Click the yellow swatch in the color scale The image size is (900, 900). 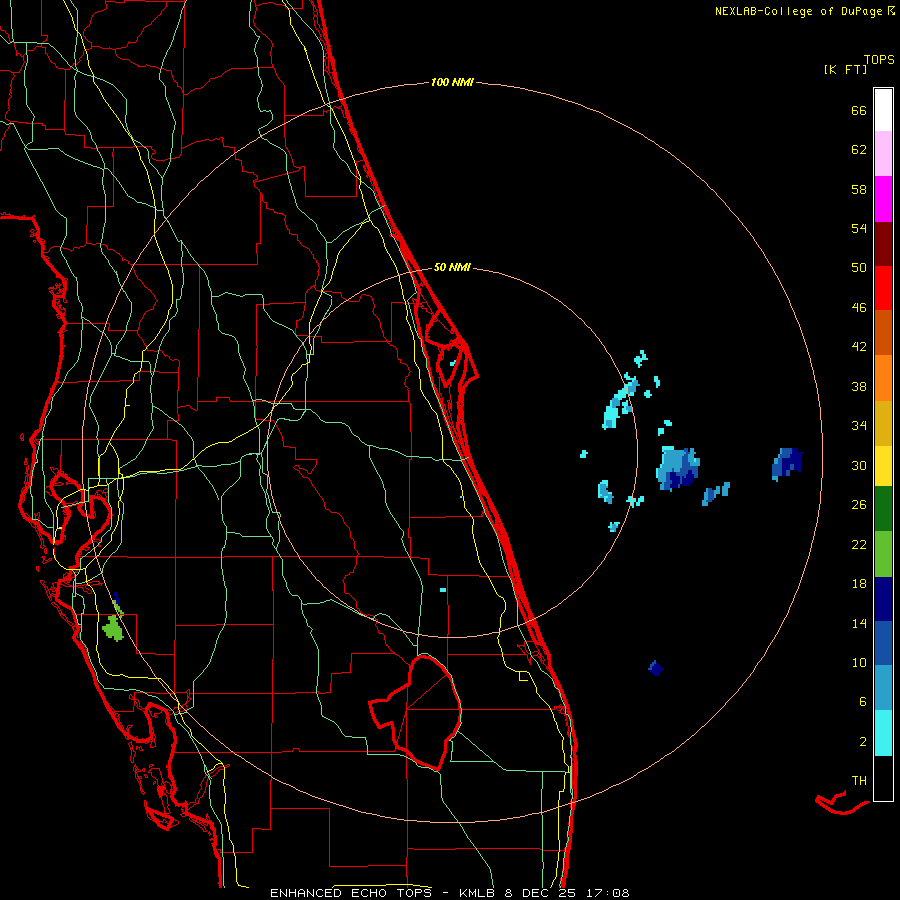[883, 465]
